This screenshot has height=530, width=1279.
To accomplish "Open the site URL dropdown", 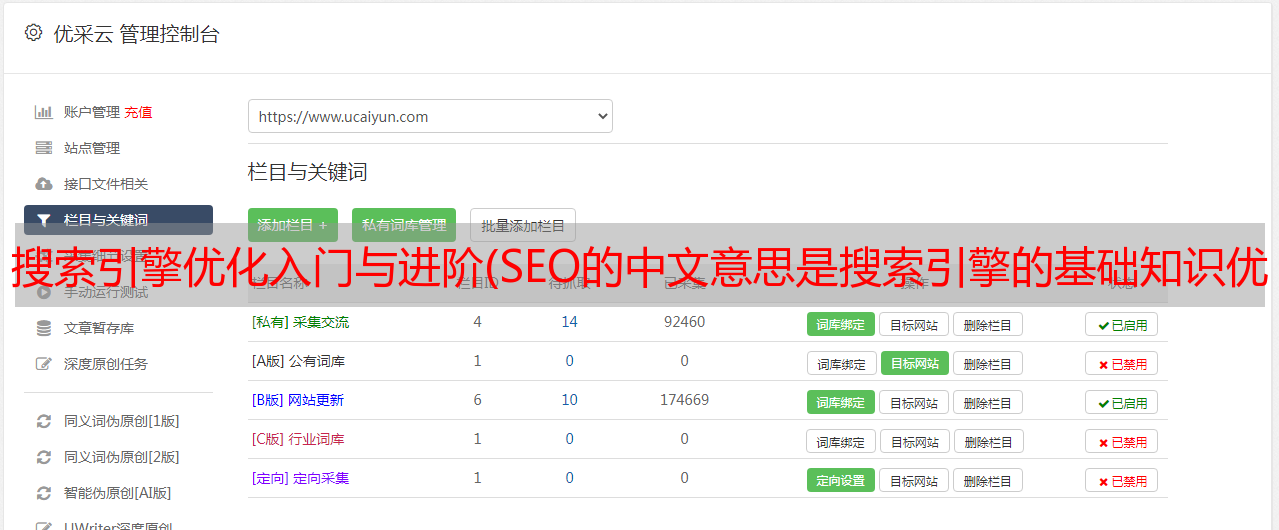I will pyautogui.click(x=430, y=116).
